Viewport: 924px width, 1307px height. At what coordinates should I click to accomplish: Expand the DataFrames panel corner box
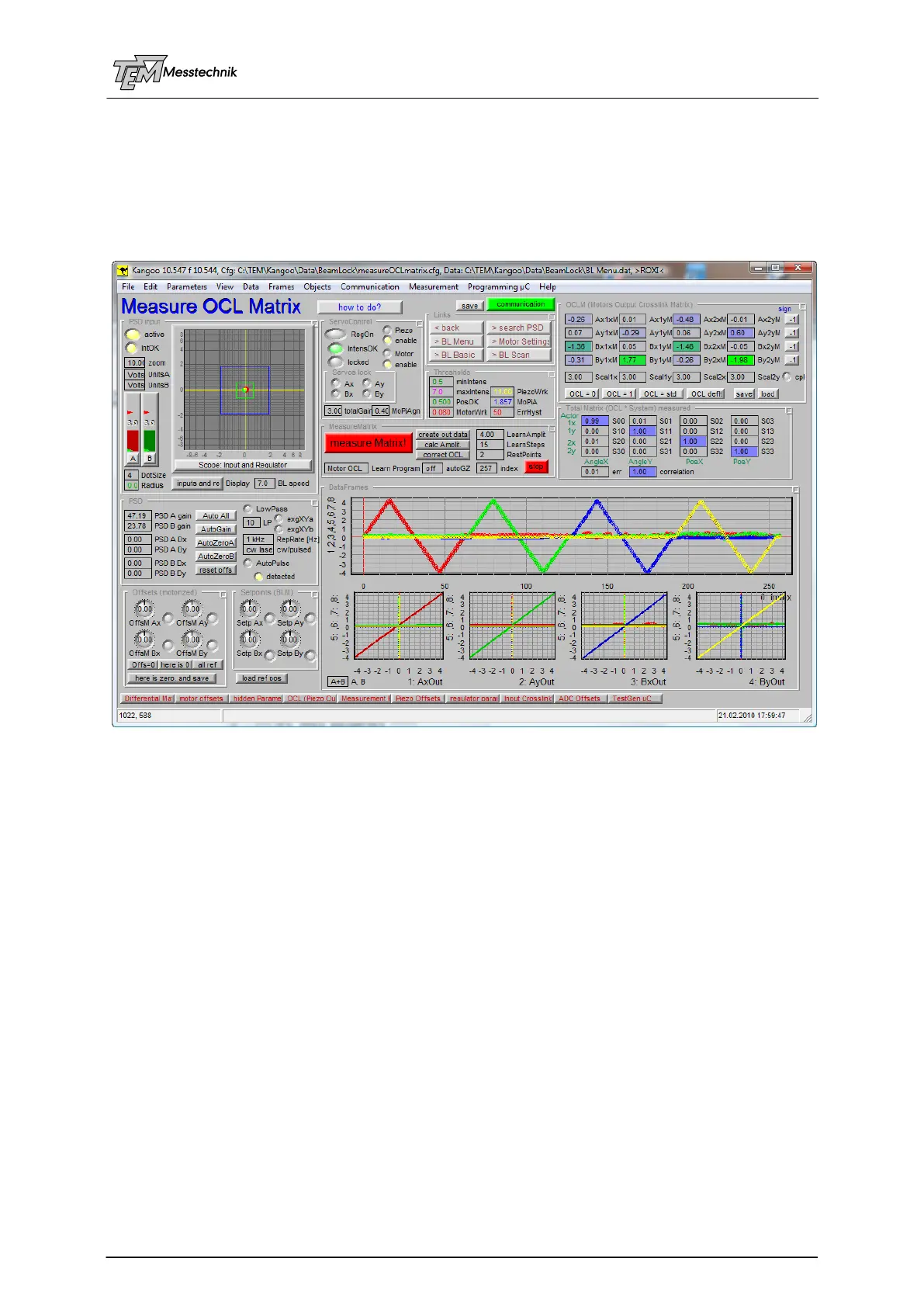pos(796,490)
